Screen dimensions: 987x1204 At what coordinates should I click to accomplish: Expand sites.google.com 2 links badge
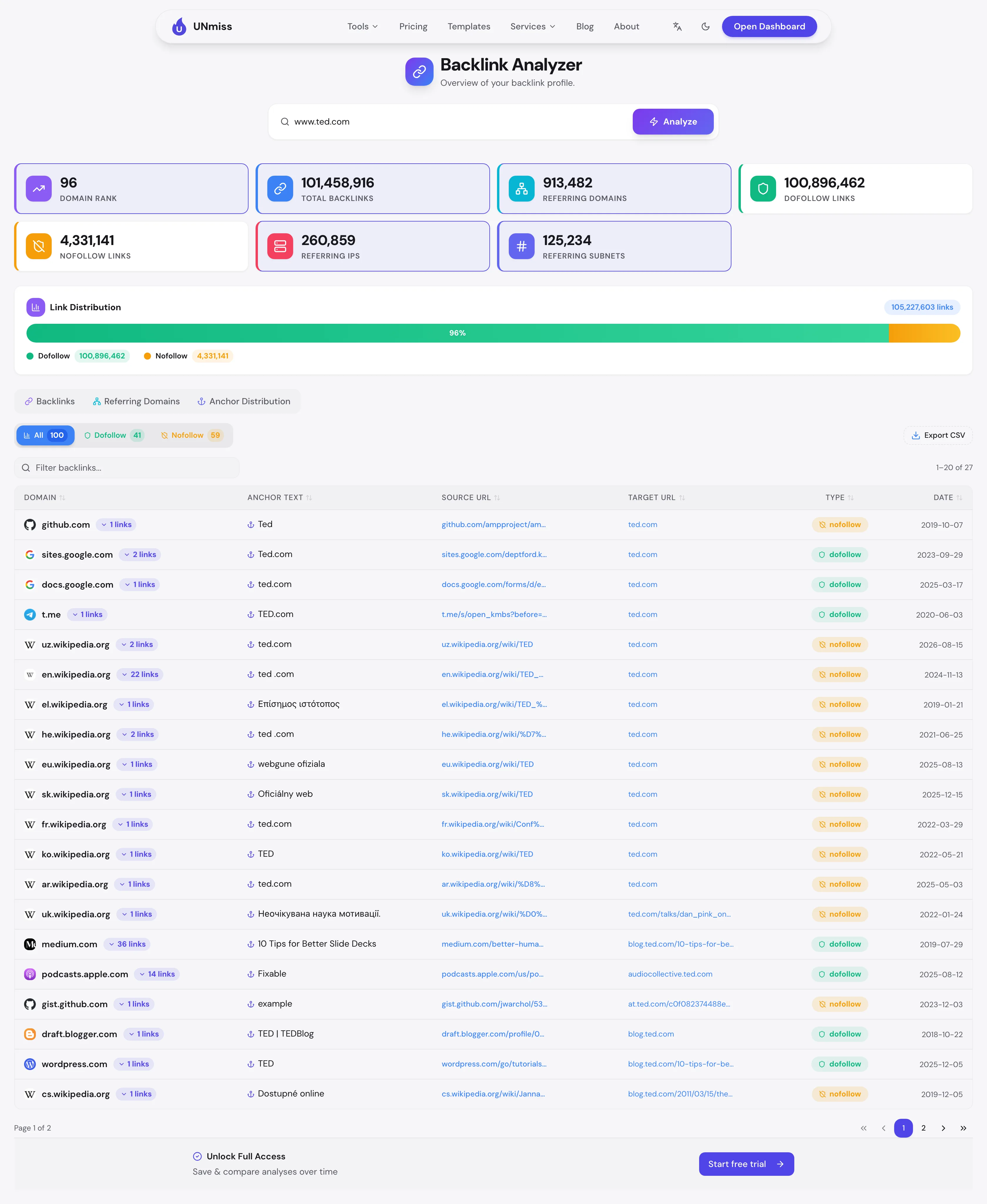140,554
